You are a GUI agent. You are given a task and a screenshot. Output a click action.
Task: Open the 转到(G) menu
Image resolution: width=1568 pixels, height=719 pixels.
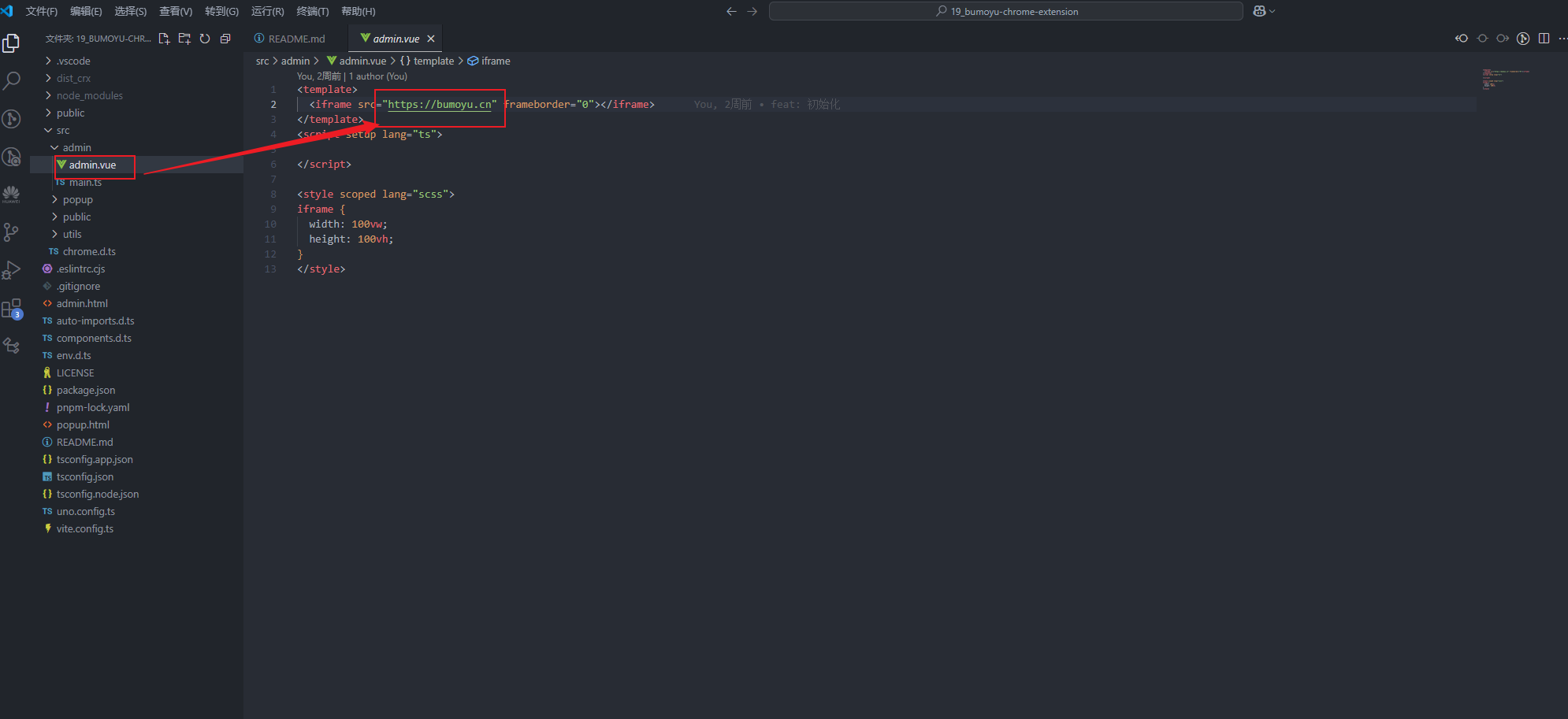(221, 11)
